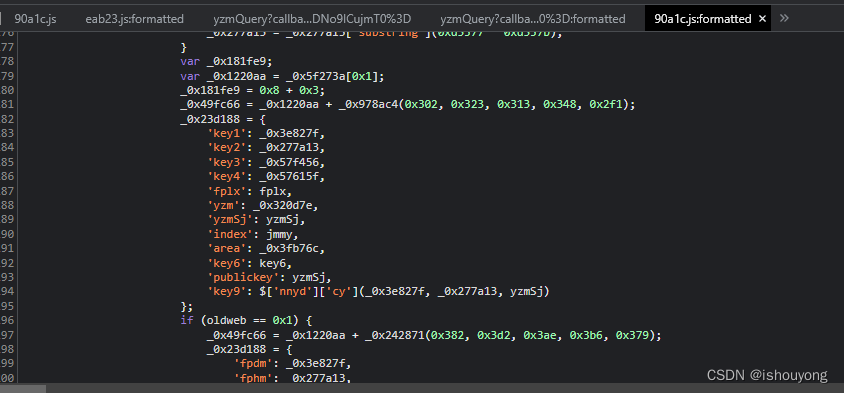The image size is (844, 393).
Task: Click line number 96 in the gutter
Action: pos(6,321)
